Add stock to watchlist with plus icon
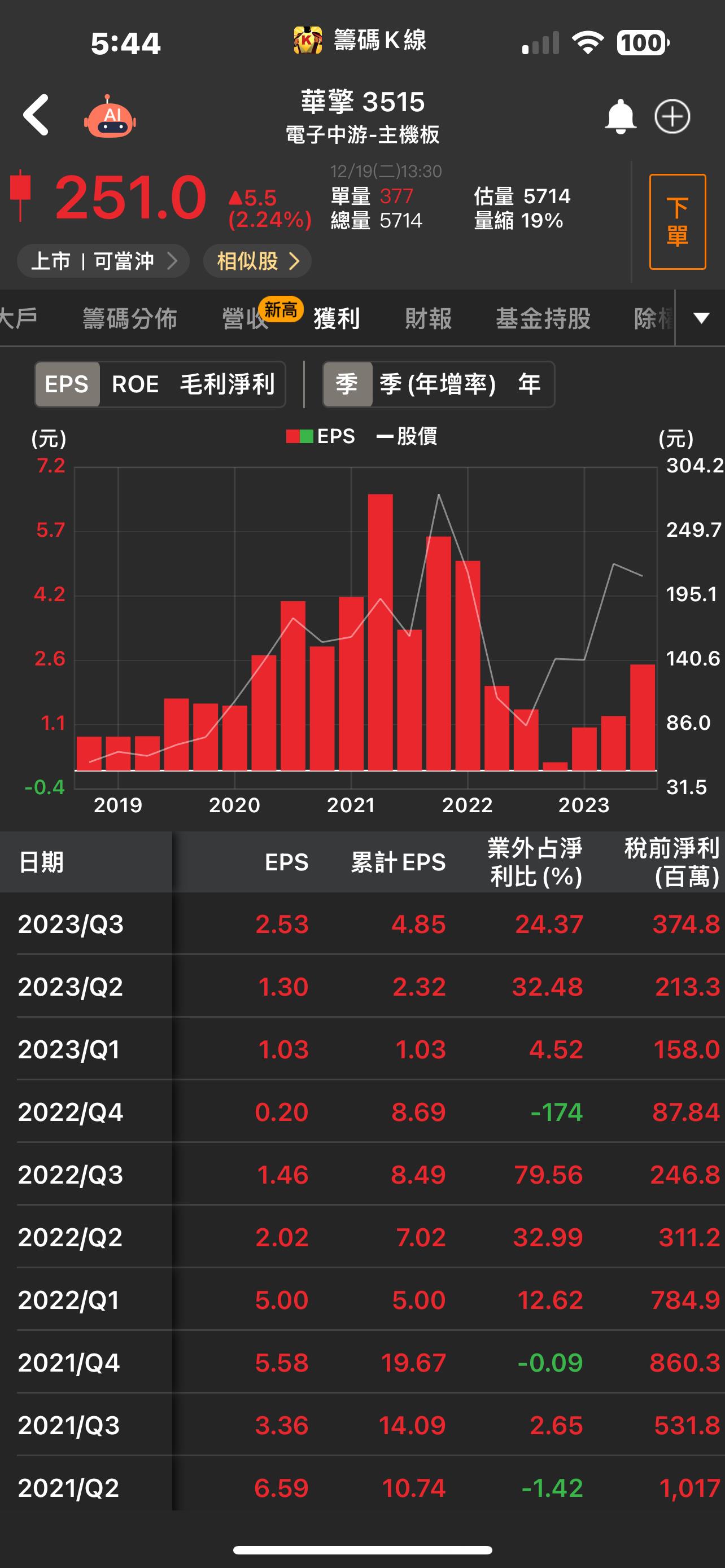The width and height of the screenshot is (725, 1568). pos(672,116)
